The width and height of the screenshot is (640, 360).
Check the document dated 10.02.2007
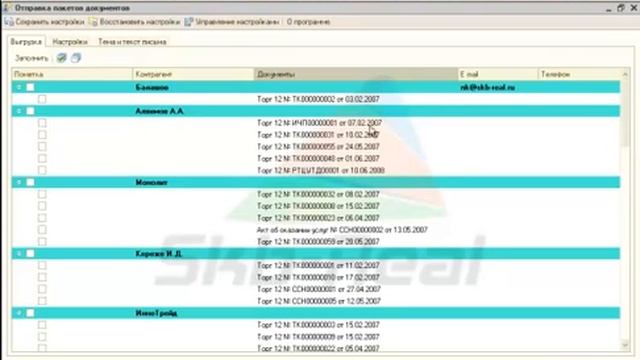pos(42,135)
